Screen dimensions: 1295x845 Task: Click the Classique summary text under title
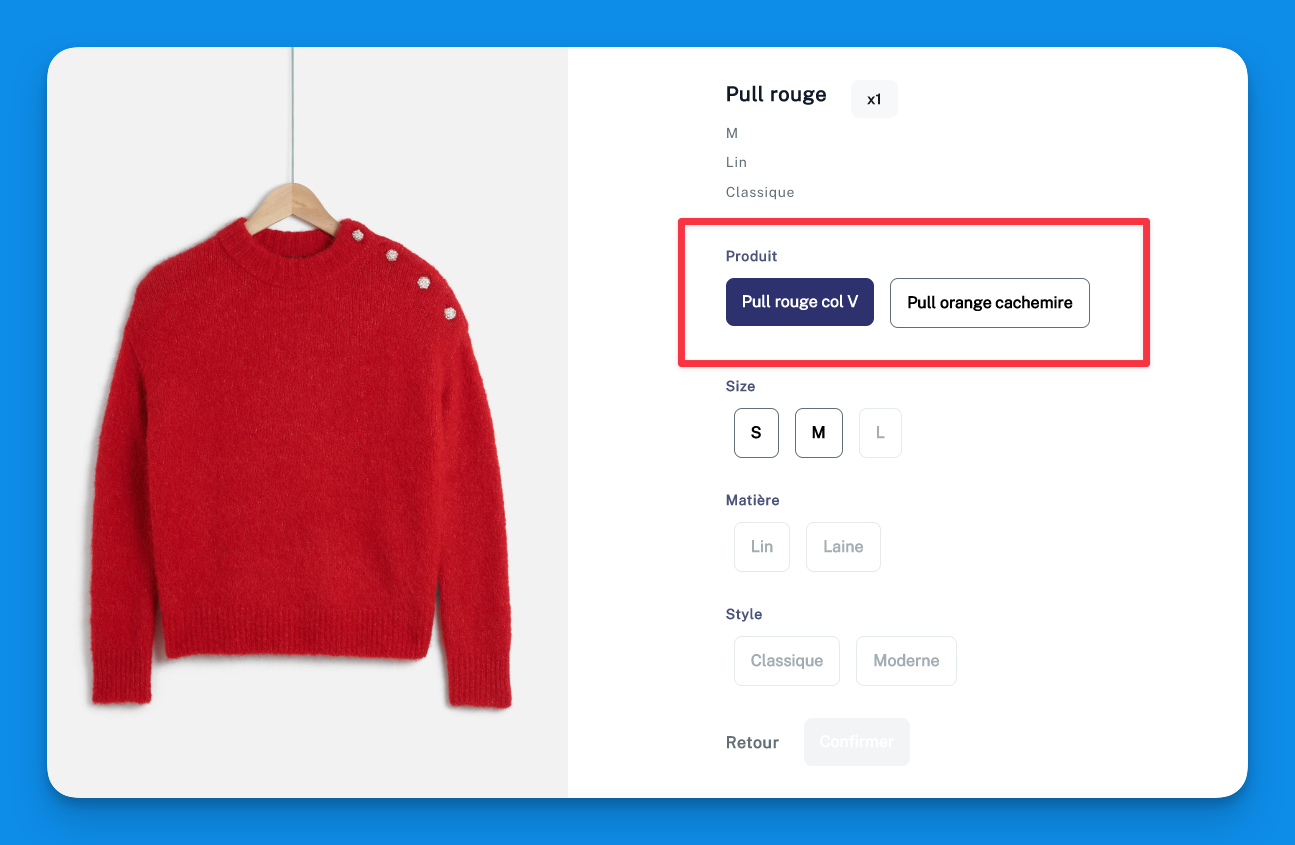pos(760,192)
